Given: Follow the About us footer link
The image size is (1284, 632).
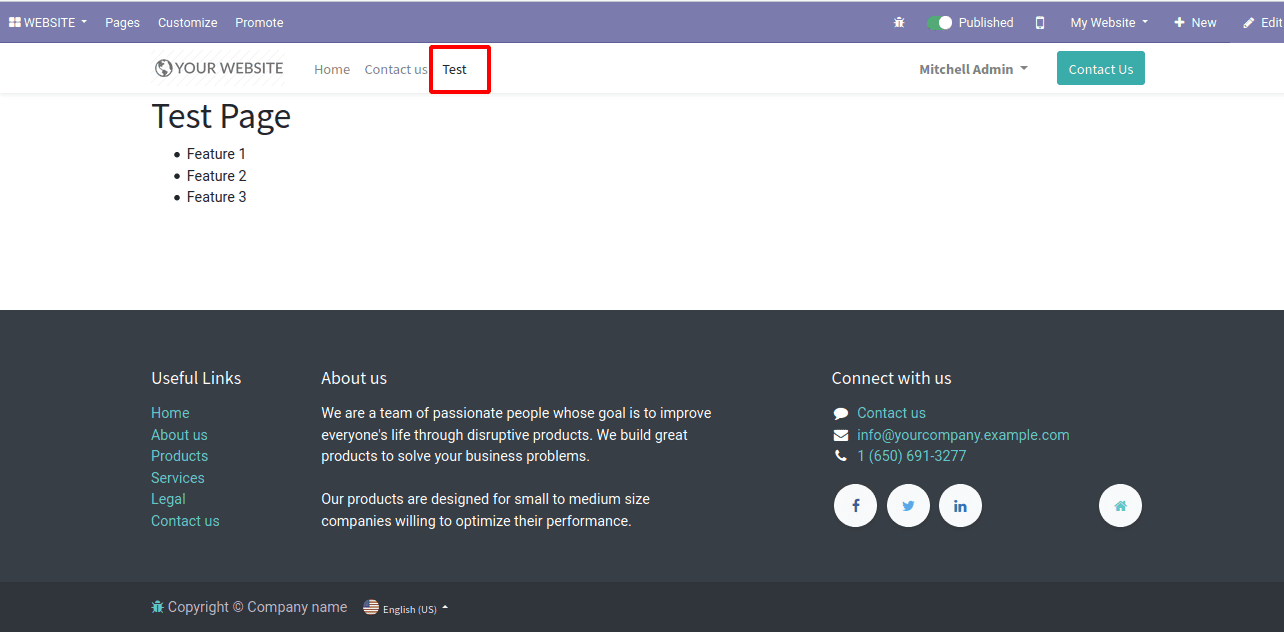Looking at the screenshot, I should point(179,435).
